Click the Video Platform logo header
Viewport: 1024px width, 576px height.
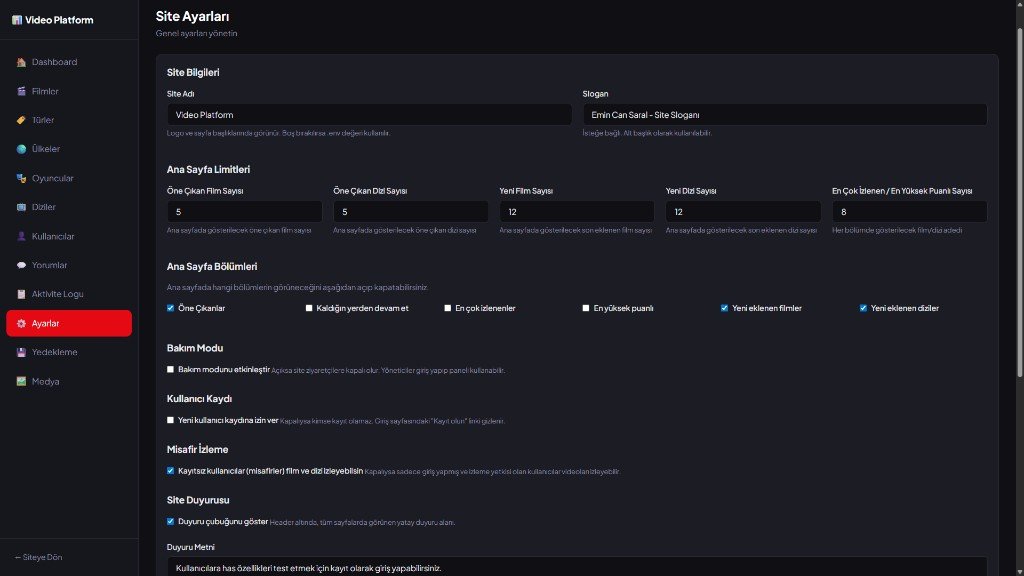53,19
